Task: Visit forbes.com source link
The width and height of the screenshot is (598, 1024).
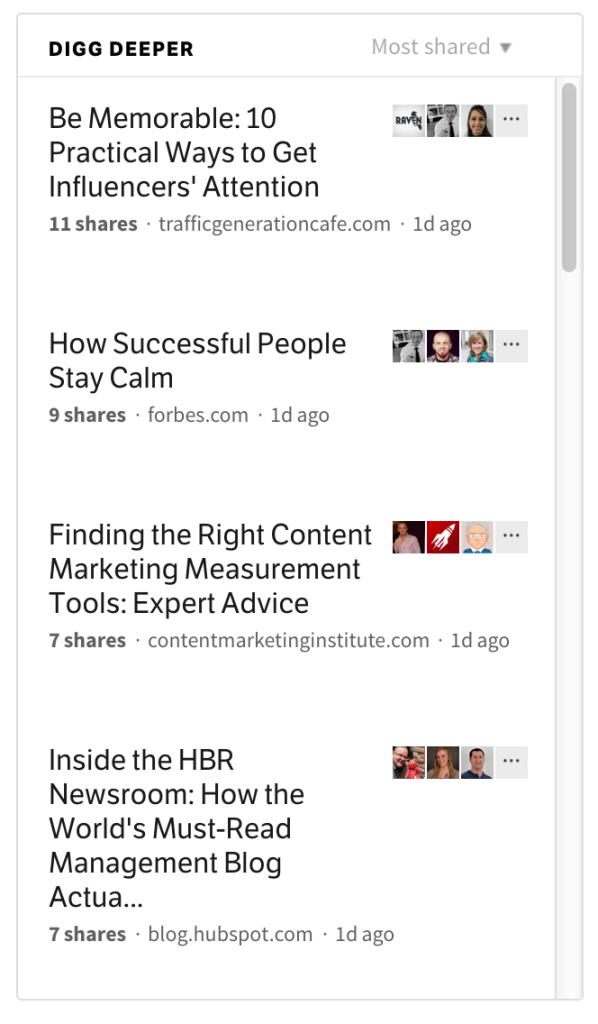Action: (x=198, y=415)
